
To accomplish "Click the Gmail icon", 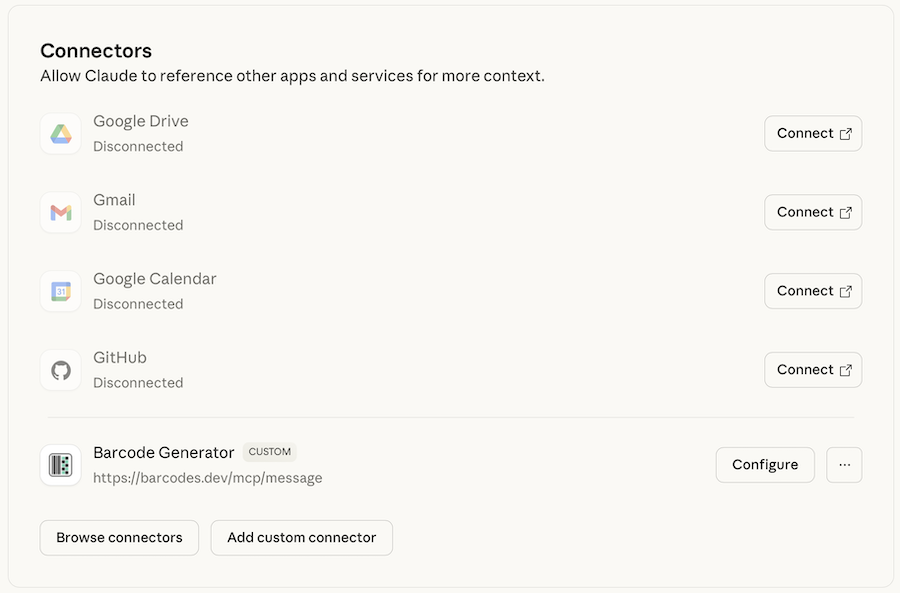I will (60, 212).
